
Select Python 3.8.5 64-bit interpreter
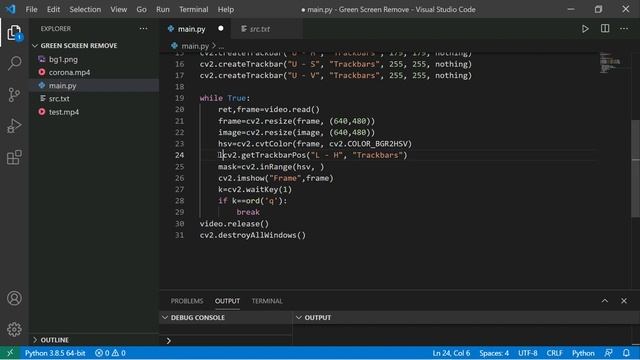click(55, 353)
